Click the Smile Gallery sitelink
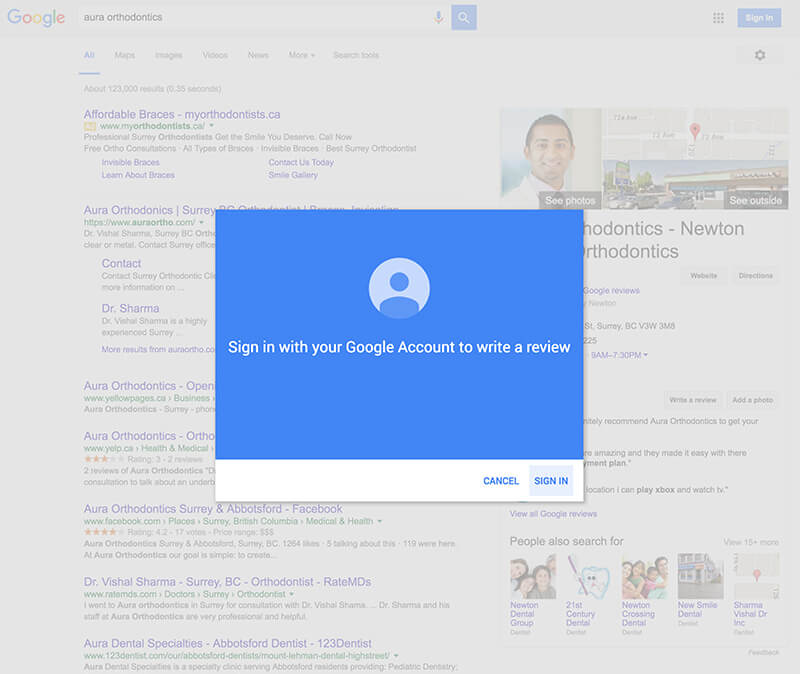Screen dimensions: 800x674 click(x=293, y=175)
